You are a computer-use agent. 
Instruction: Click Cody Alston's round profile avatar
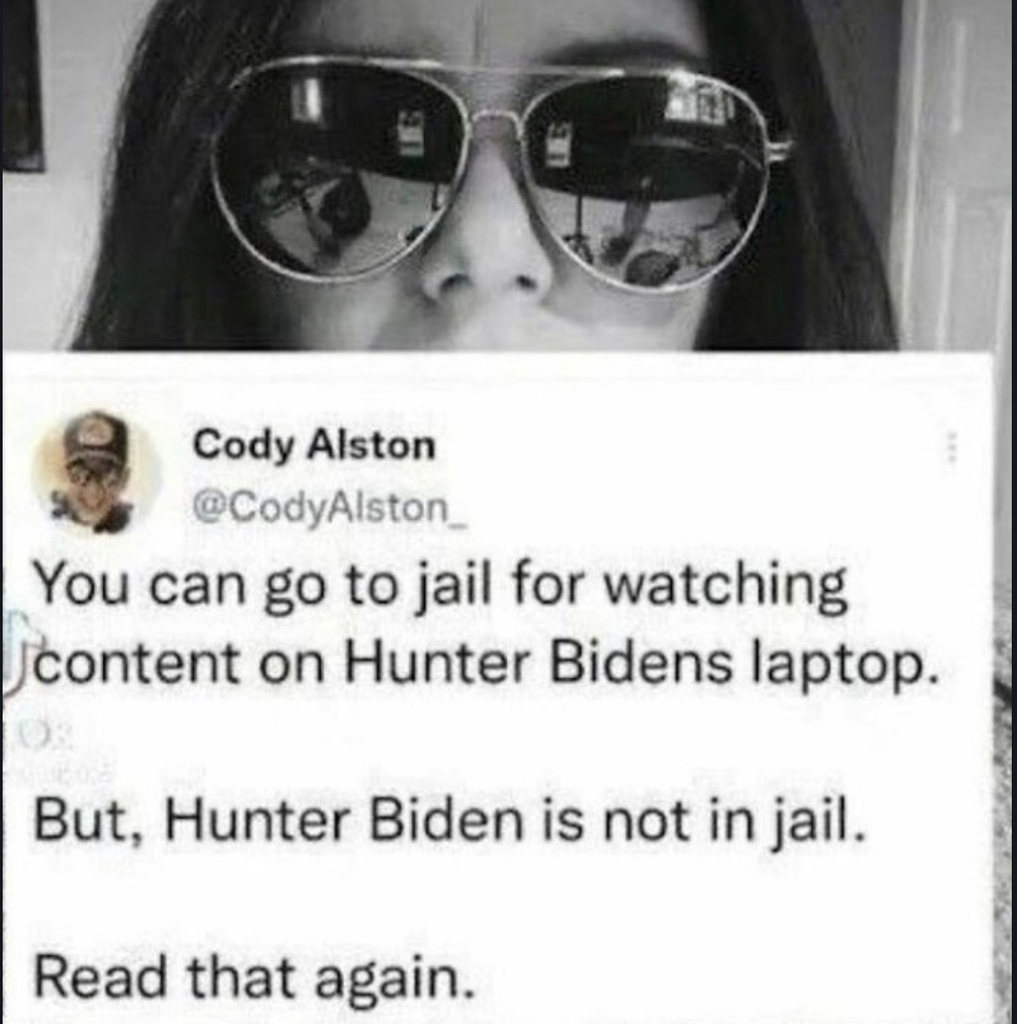[97, 472]
